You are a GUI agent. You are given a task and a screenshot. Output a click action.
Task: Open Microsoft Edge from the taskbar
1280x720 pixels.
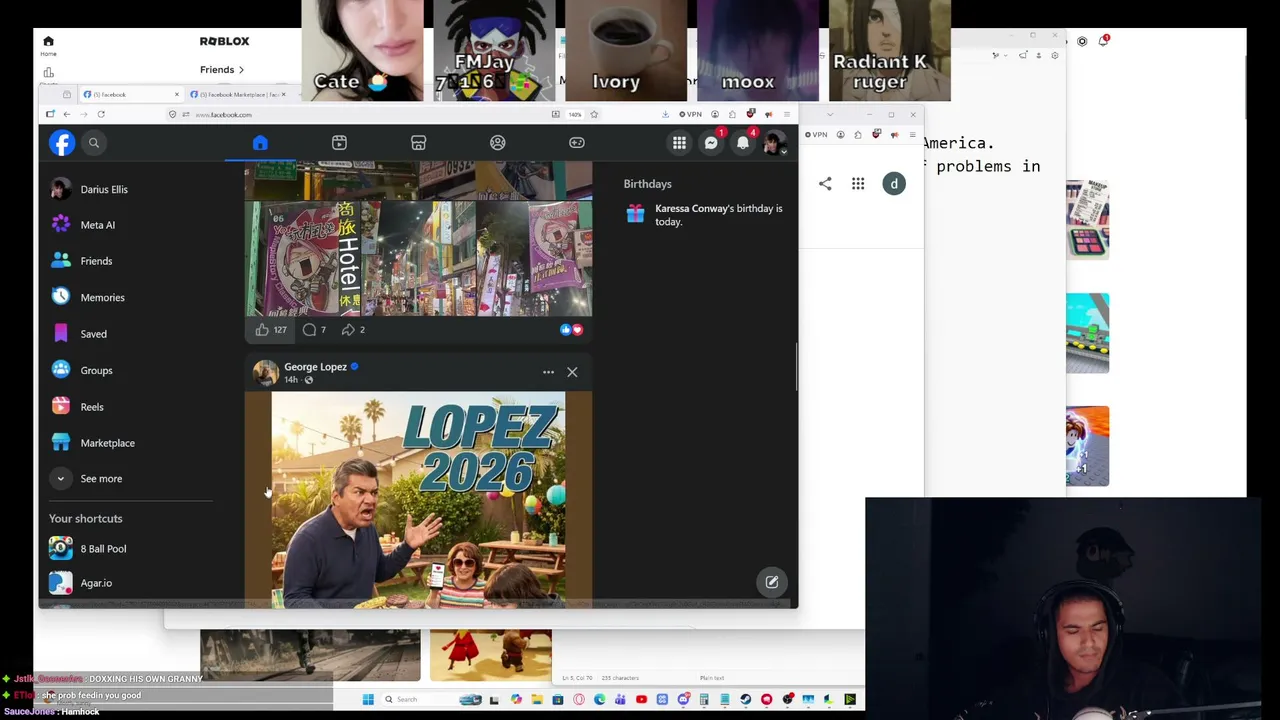[x=599, y=699]
